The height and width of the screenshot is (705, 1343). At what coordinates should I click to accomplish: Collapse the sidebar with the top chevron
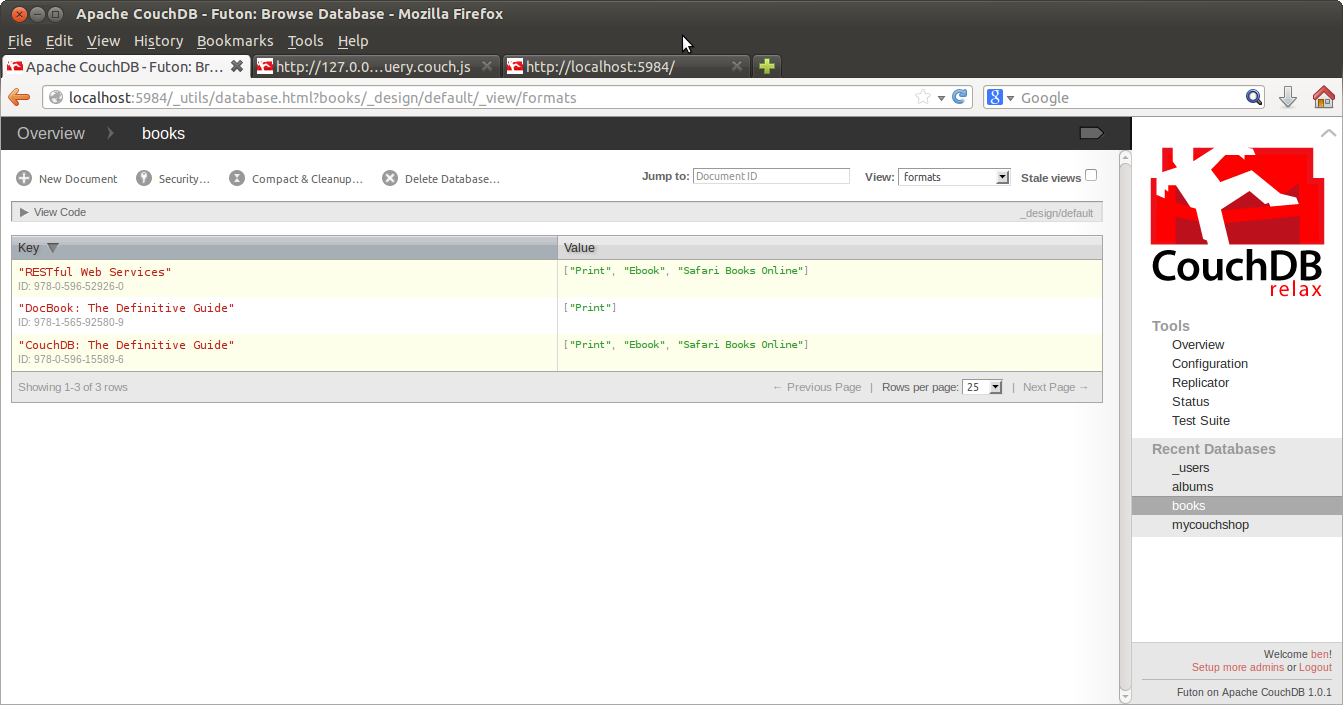pos(1328,133)
